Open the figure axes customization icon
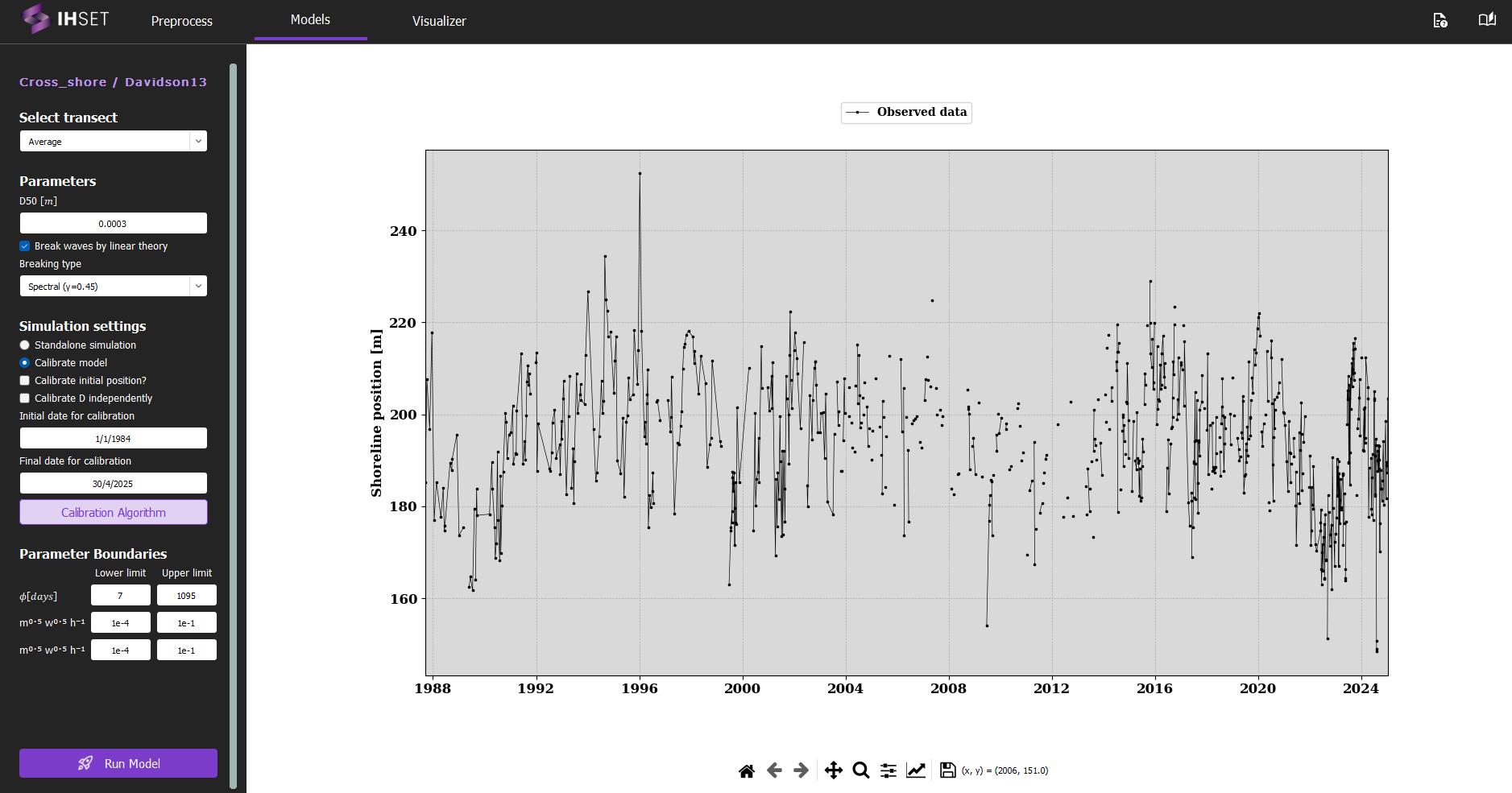This screenshot has height=793, width=1512. (916, 770)
